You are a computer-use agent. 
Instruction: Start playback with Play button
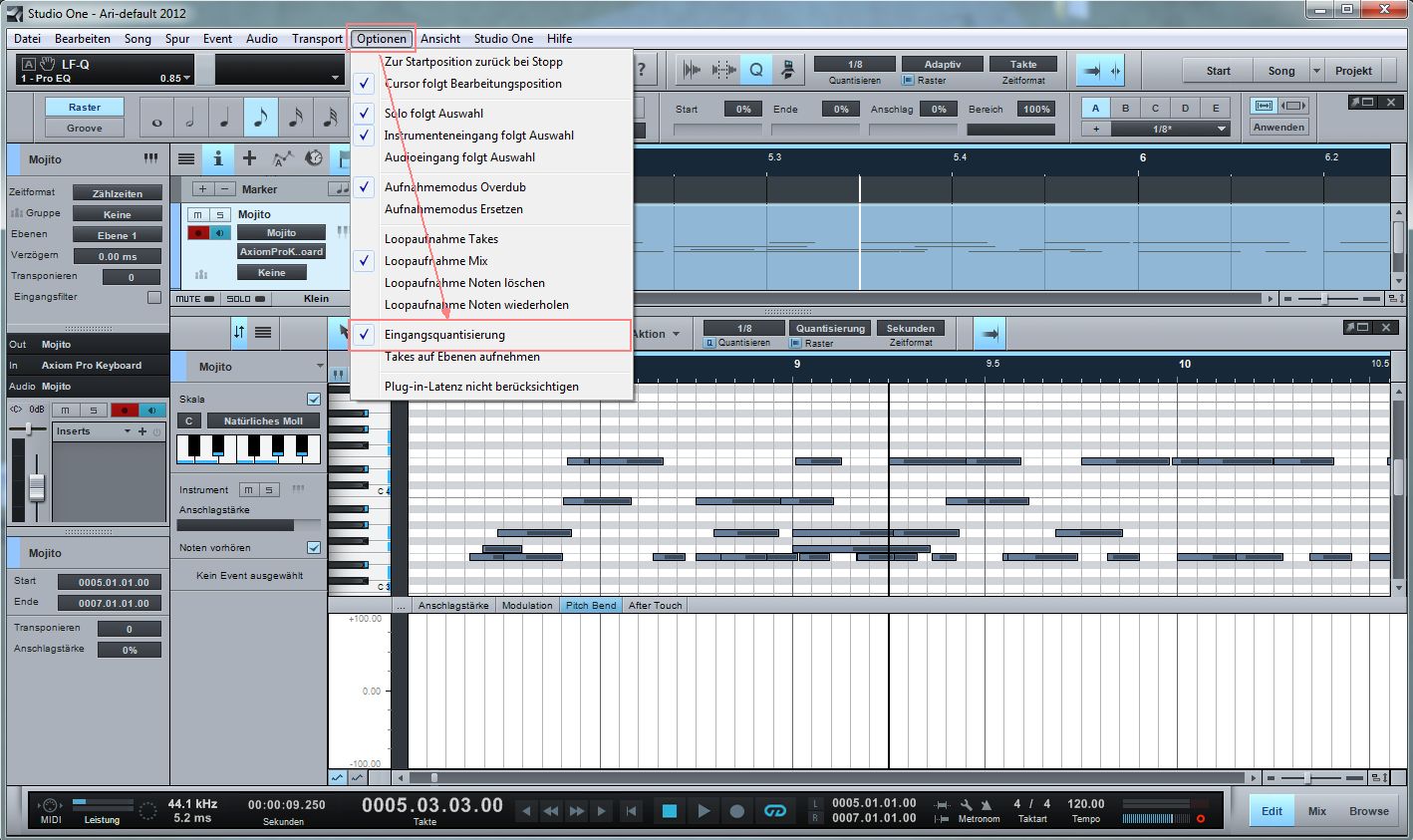(x=704, y=811)
